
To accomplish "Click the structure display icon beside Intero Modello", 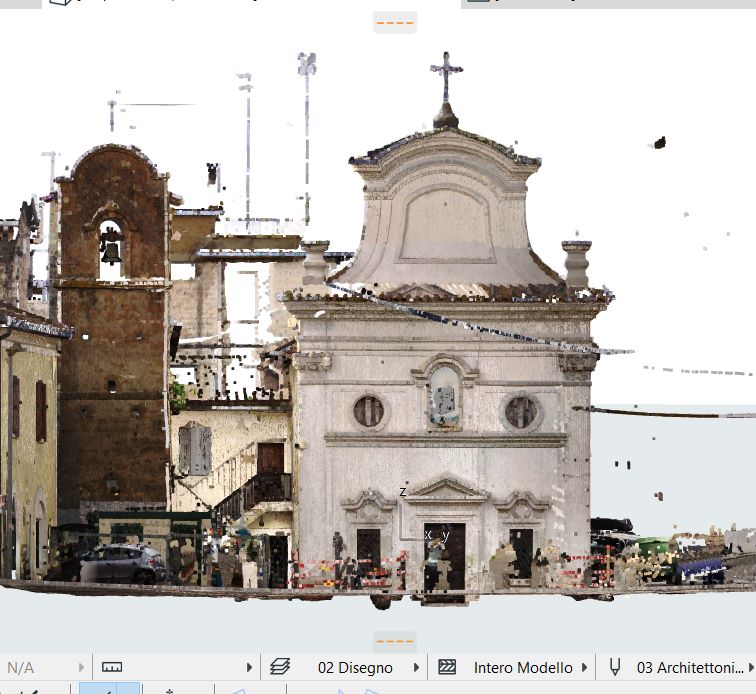I will point(447,667).
